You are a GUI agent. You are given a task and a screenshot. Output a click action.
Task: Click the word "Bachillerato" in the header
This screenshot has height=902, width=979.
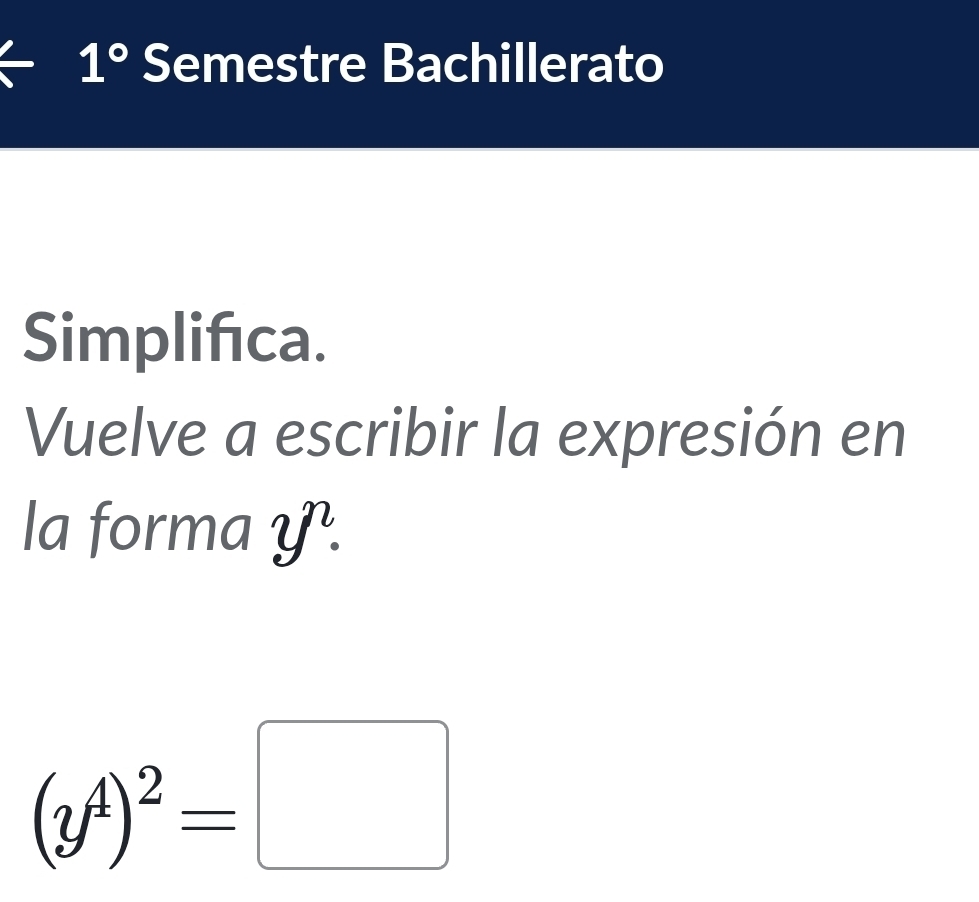[523, 66]
